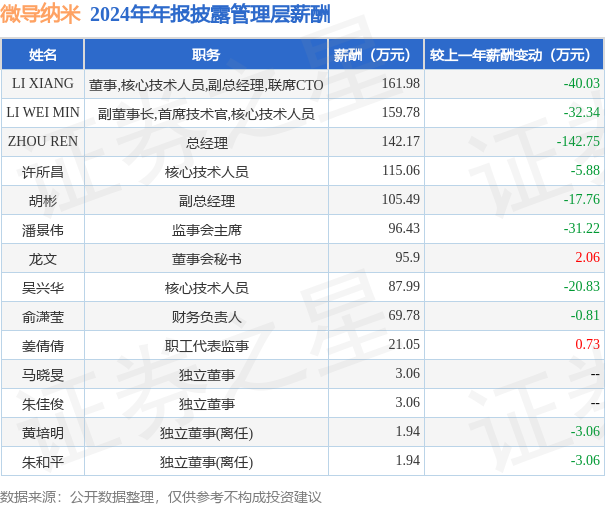Click the change value -40.03
Viewport: 605px width, 506px height.
(581, 83)
